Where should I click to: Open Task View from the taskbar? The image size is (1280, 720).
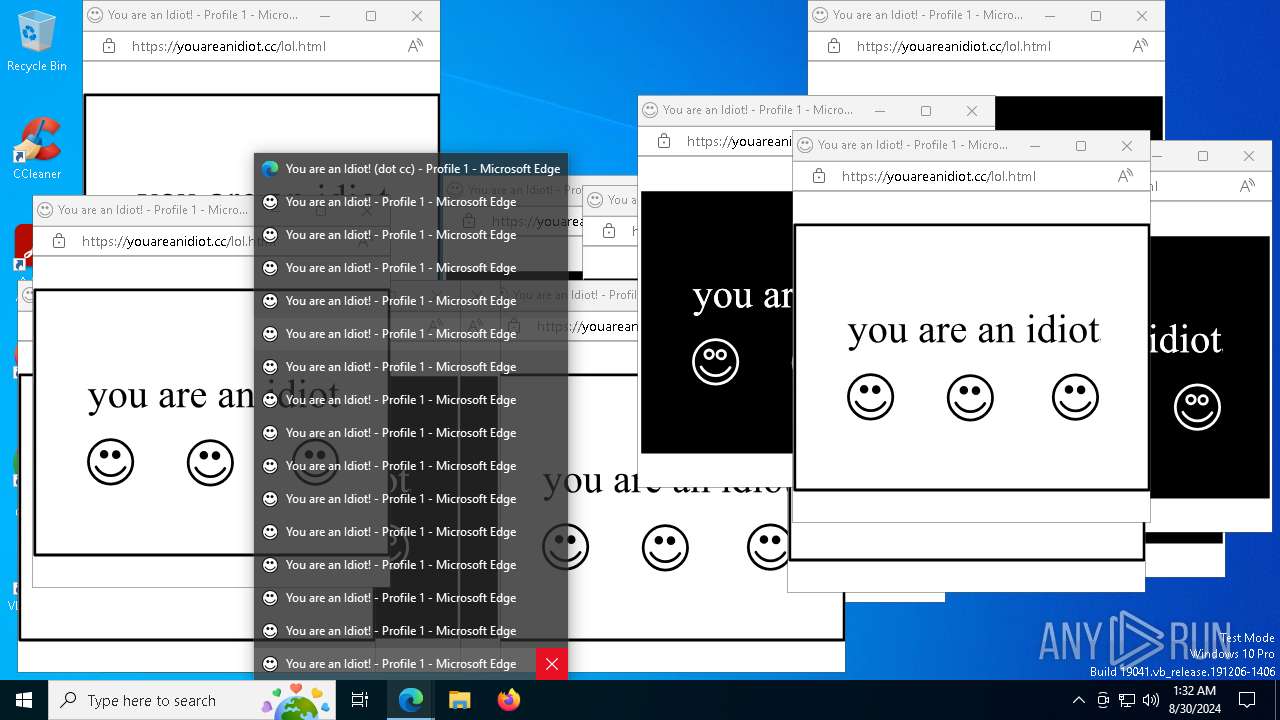click(x=360, y=700)
